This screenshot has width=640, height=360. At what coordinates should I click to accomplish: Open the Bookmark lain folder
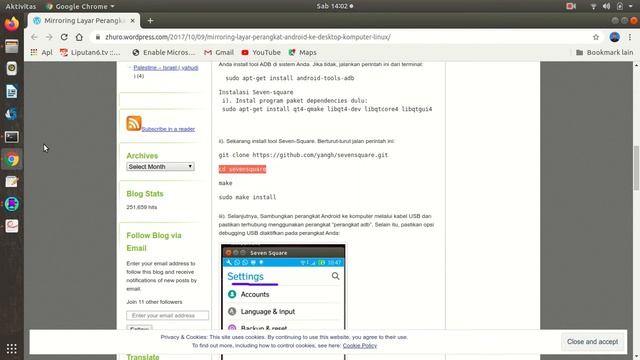pyautogui.click(x=604, y=52)
